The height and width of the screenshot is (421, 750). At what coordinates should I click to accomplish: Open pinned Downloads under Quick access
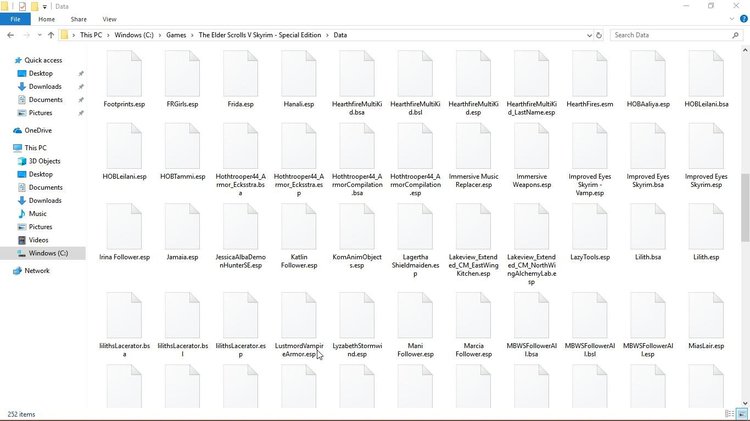point(45,87)
